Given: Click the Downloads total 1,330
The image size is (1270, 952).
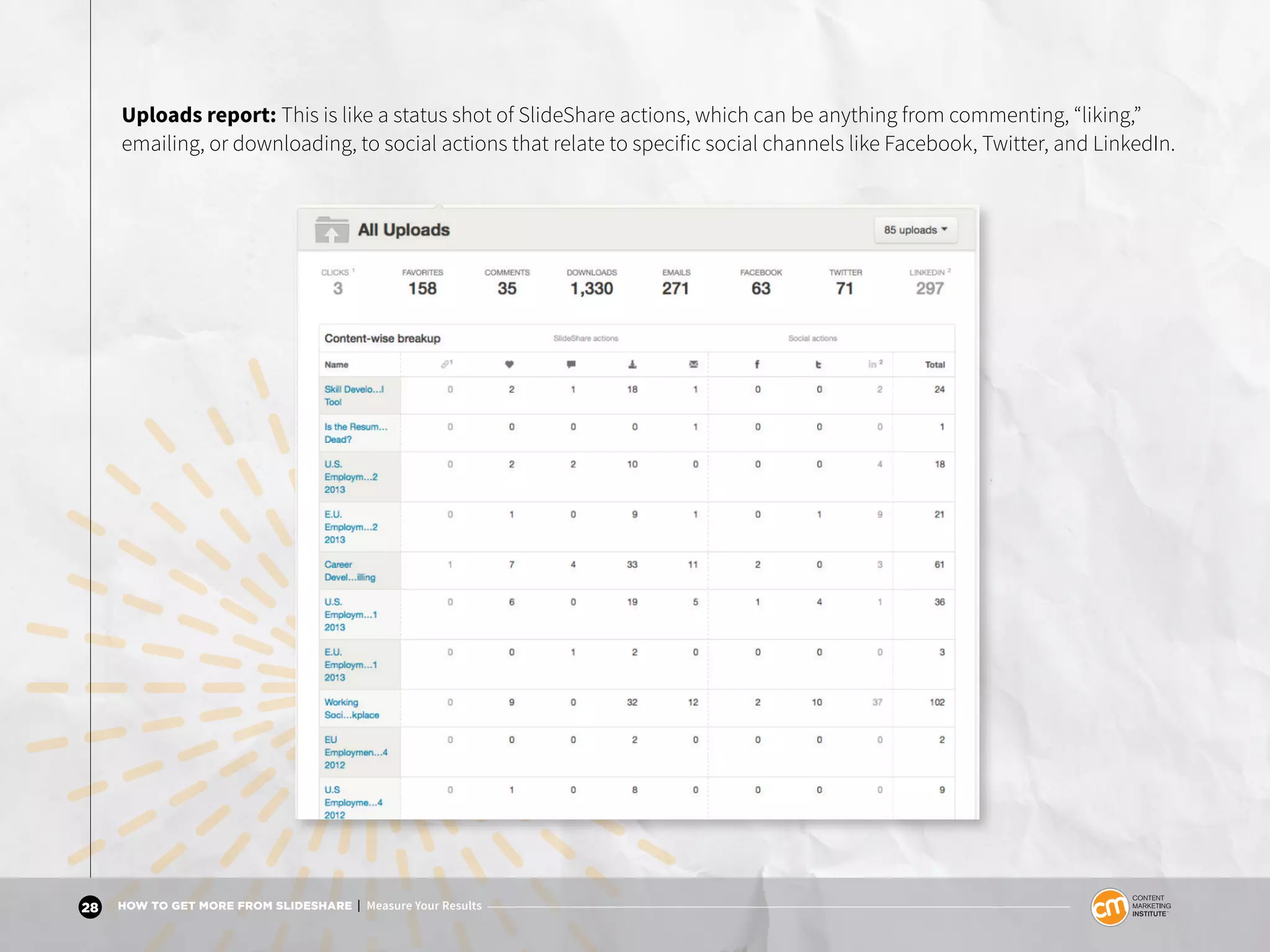Looking at the screenshot, I should (x=592, y=288).
